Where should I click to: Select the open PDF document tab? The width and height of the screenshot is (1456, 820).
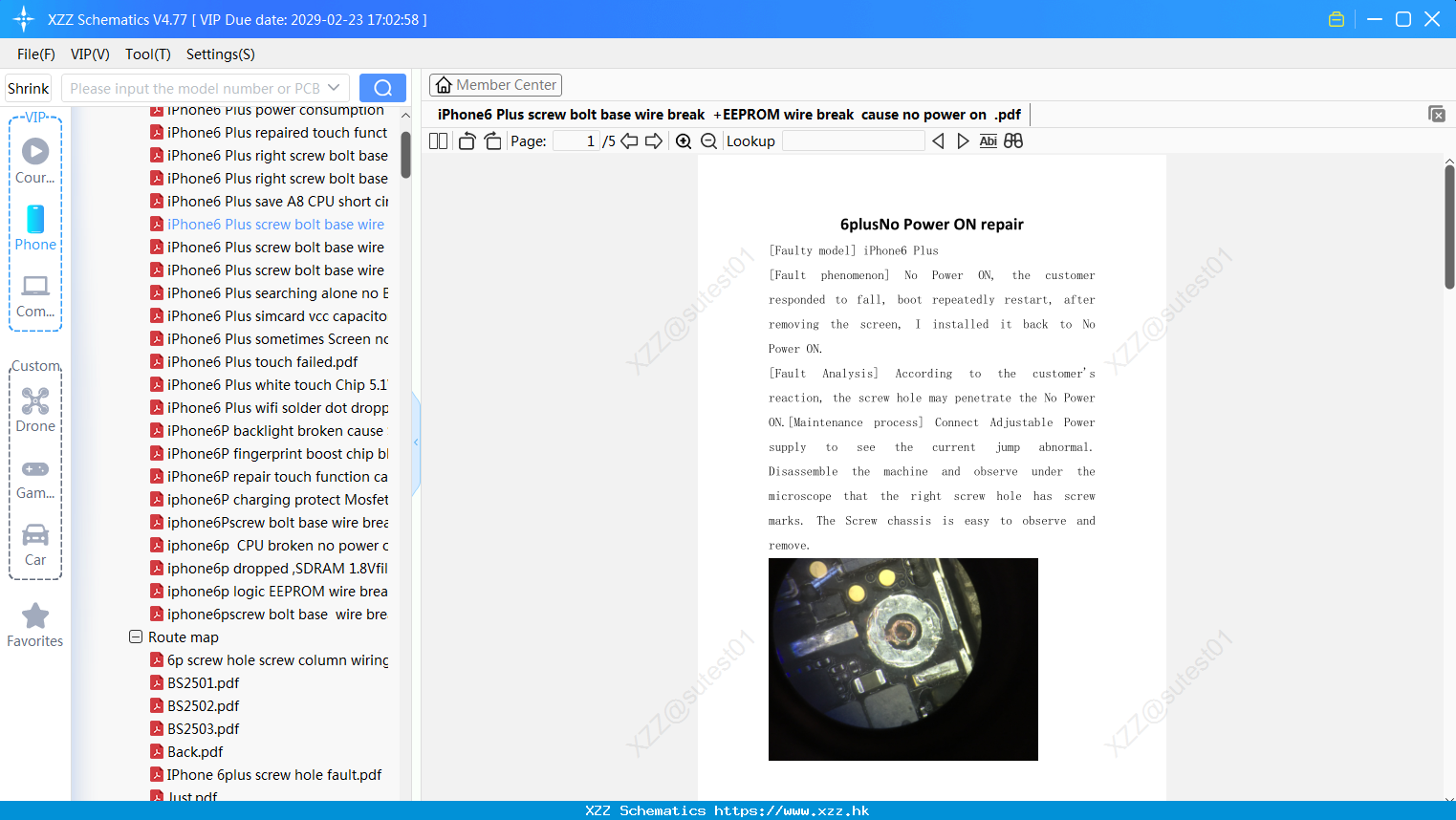(x=729, y=115)
